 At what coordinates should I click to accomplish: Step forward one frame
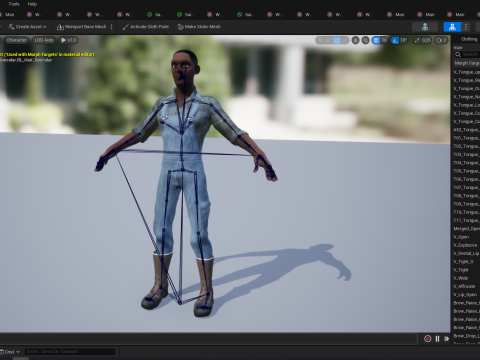click(x=446, y=339)
